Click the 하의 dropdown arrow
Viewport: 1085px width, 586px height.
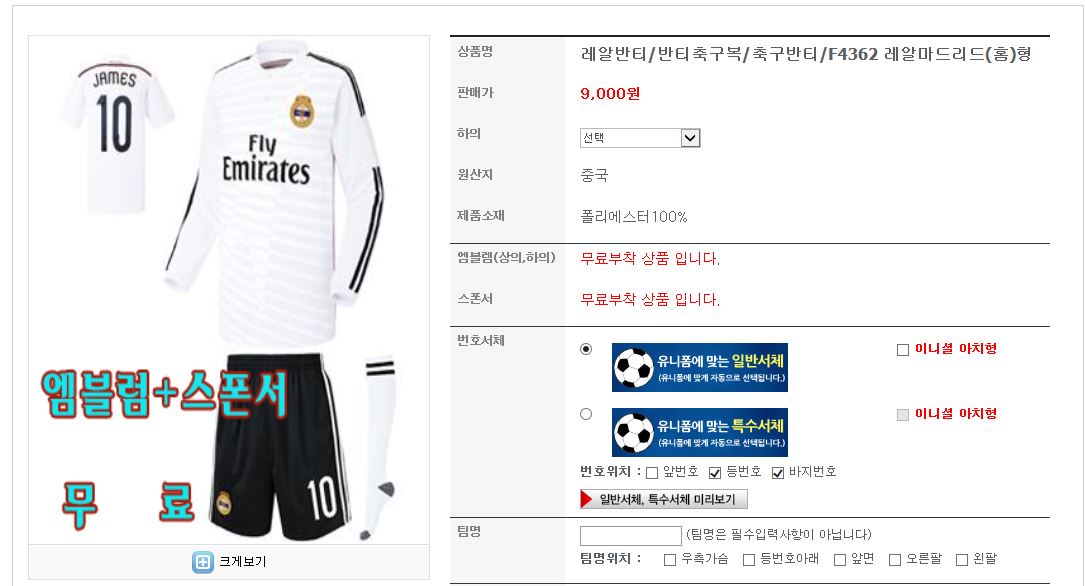(x=690, y=138)
